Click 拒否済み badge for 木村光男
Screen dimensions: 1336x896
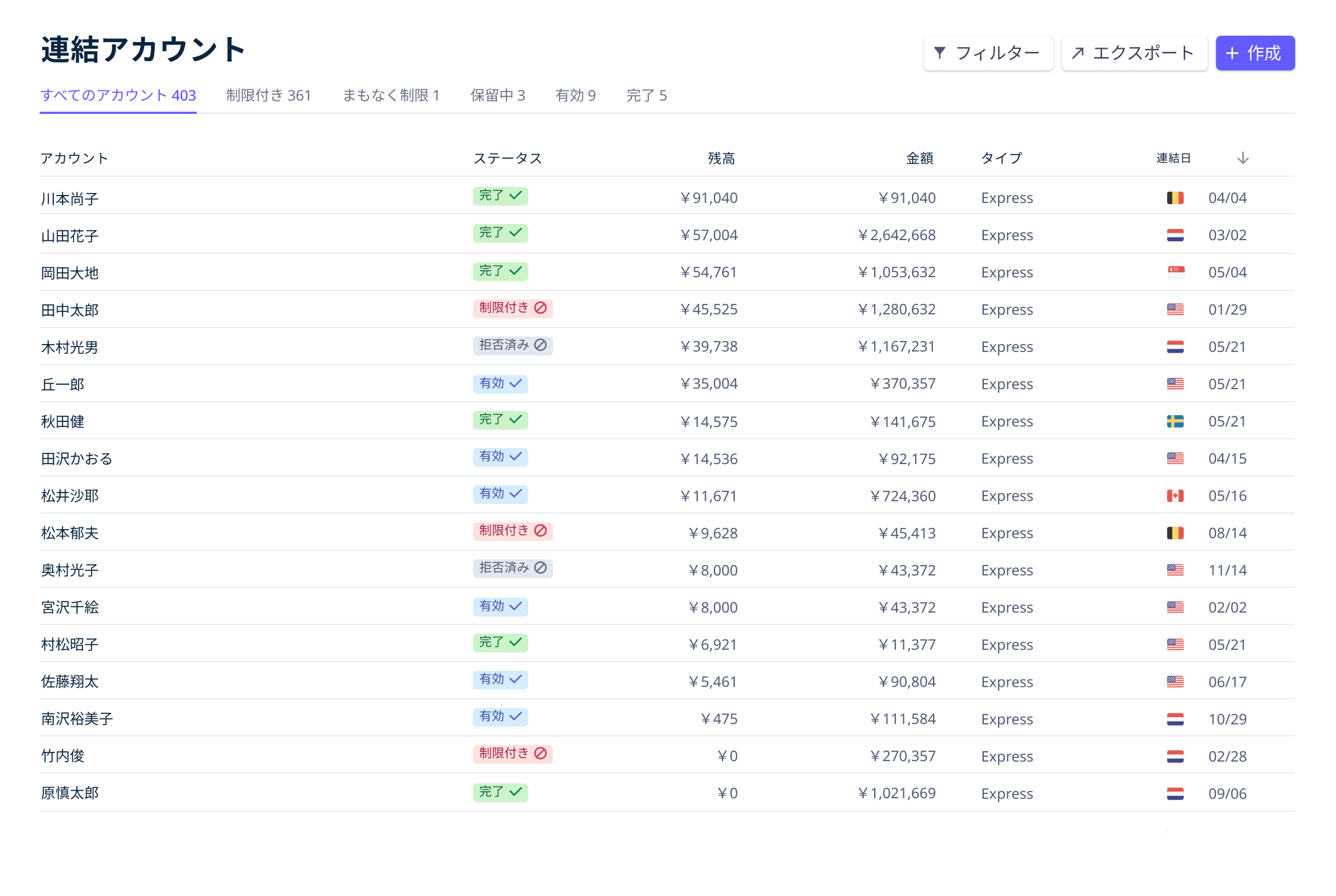pos(513,345)
